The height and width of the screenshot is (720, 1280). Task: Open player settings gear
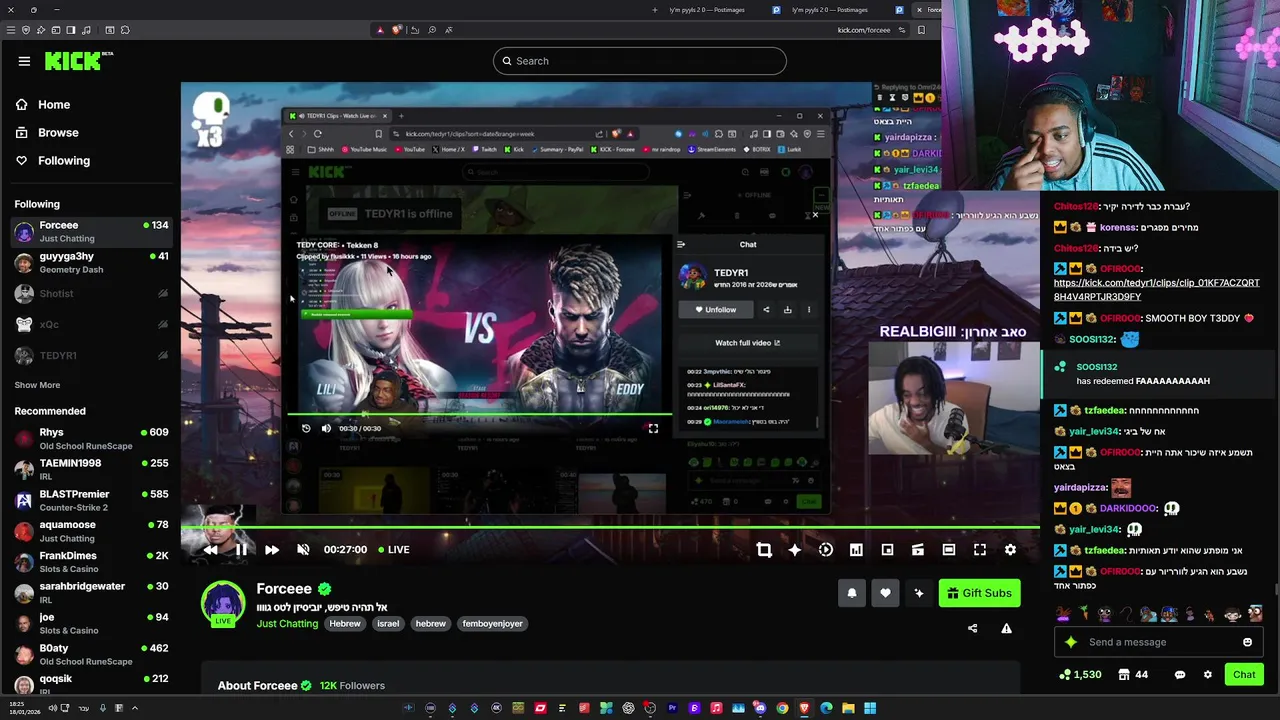click(x=1010, y=549)
